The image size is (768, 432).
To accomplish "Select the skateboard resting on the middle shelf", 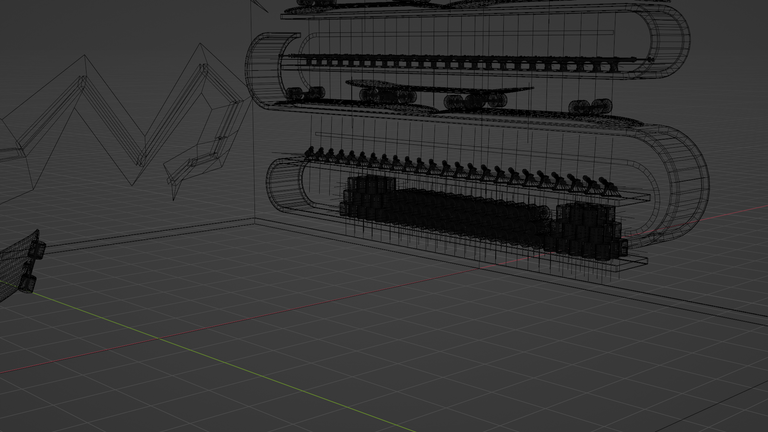I will (x=439, y=94).
